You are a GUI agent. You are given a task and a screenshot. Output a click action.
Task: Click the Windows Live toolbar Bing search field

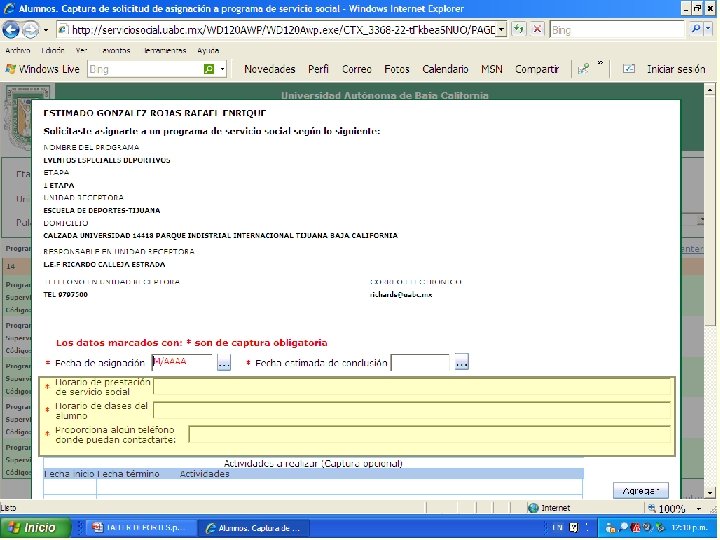click(145, 69)
